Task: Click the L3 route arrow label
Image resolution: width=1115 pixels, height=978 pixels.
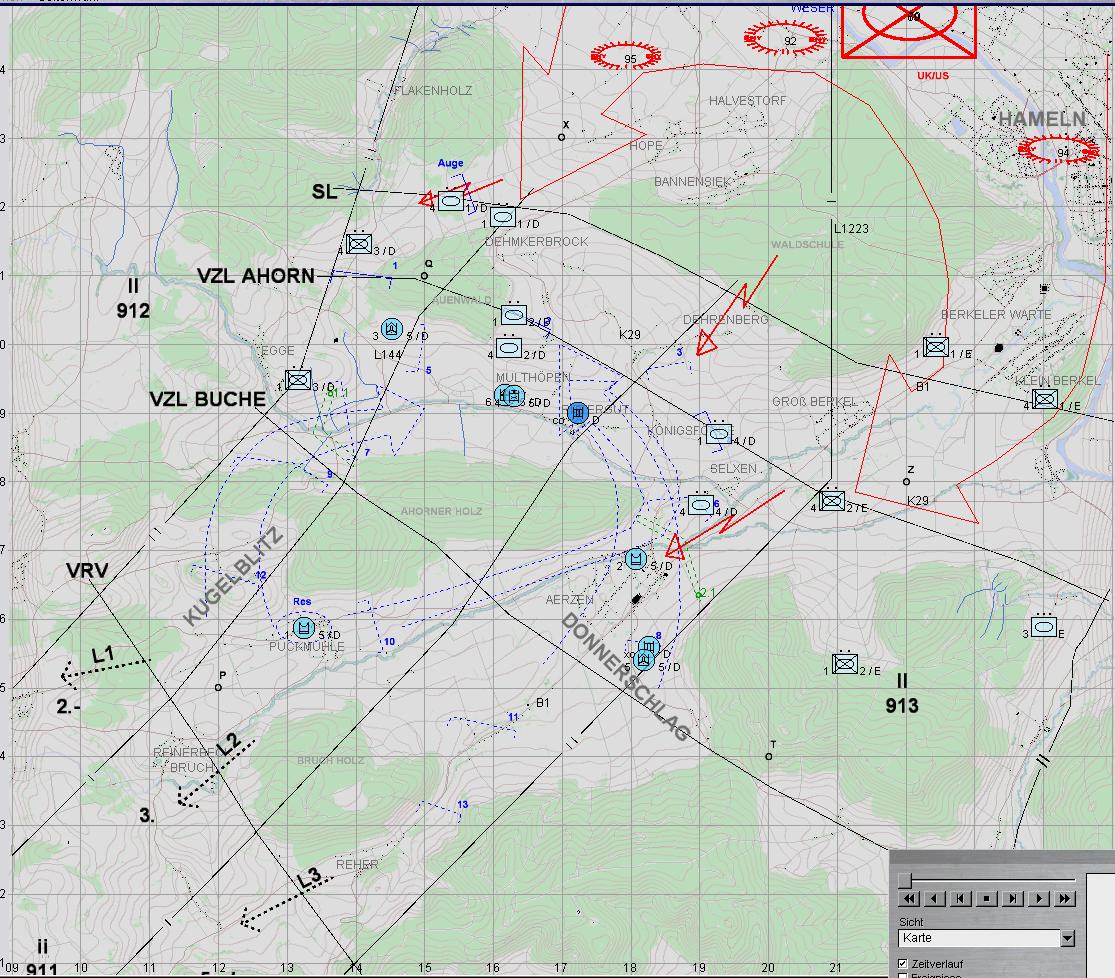Action: pos(309,879)
